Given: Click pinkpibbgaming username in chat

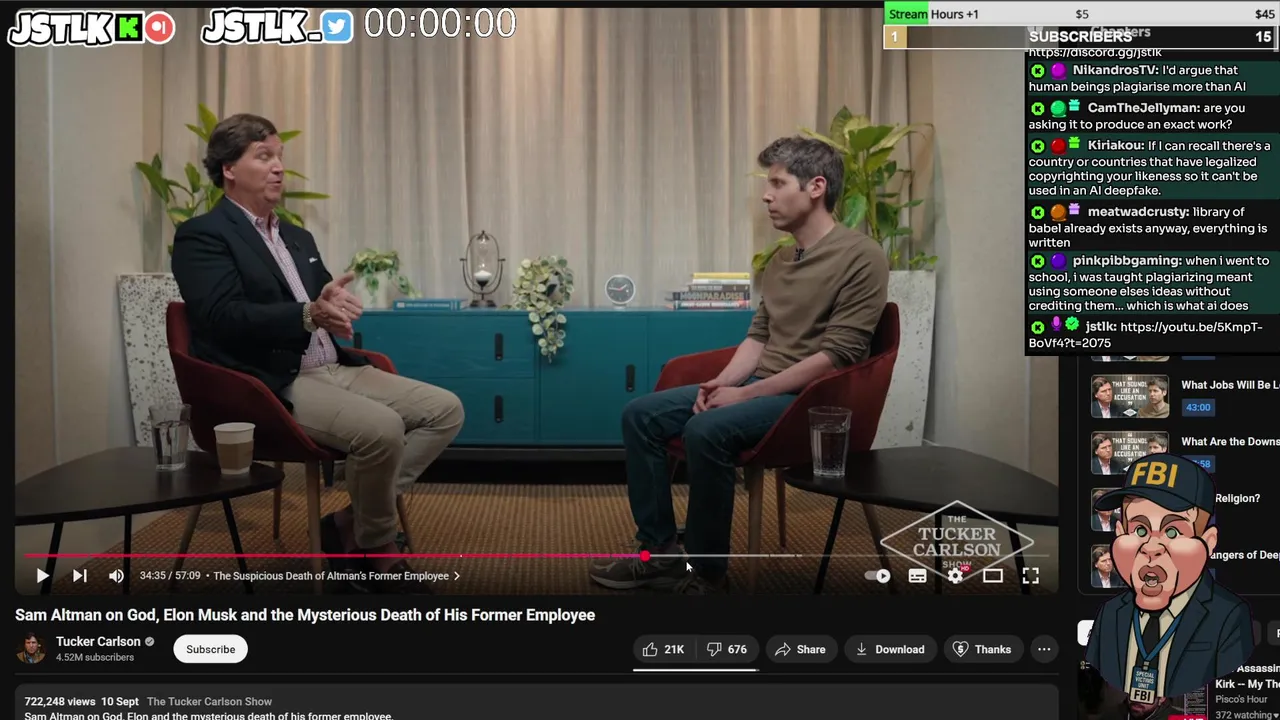Looking at the screenshot, I should pos(1126,261).
